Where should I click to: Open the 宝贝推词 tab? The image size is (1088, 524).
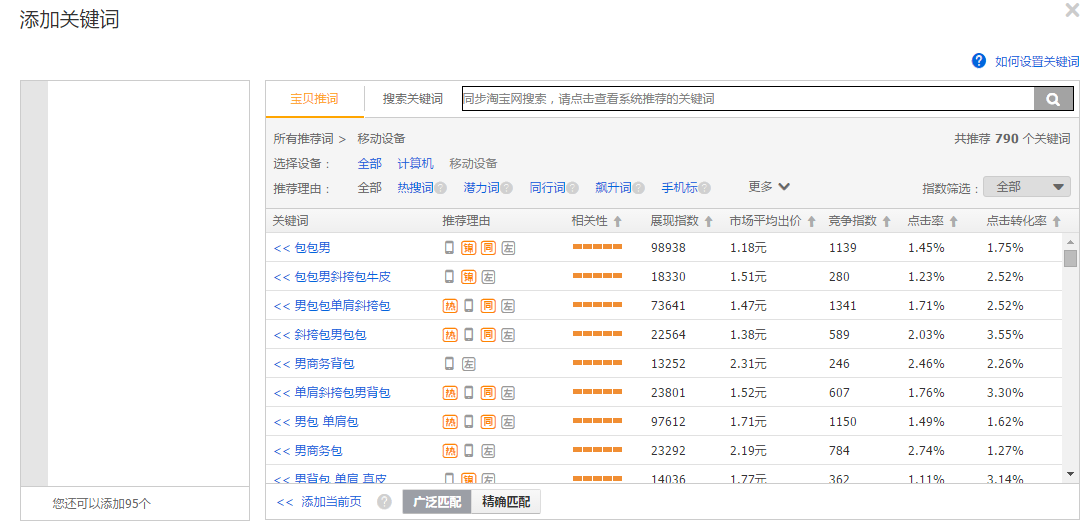point(314,99)
